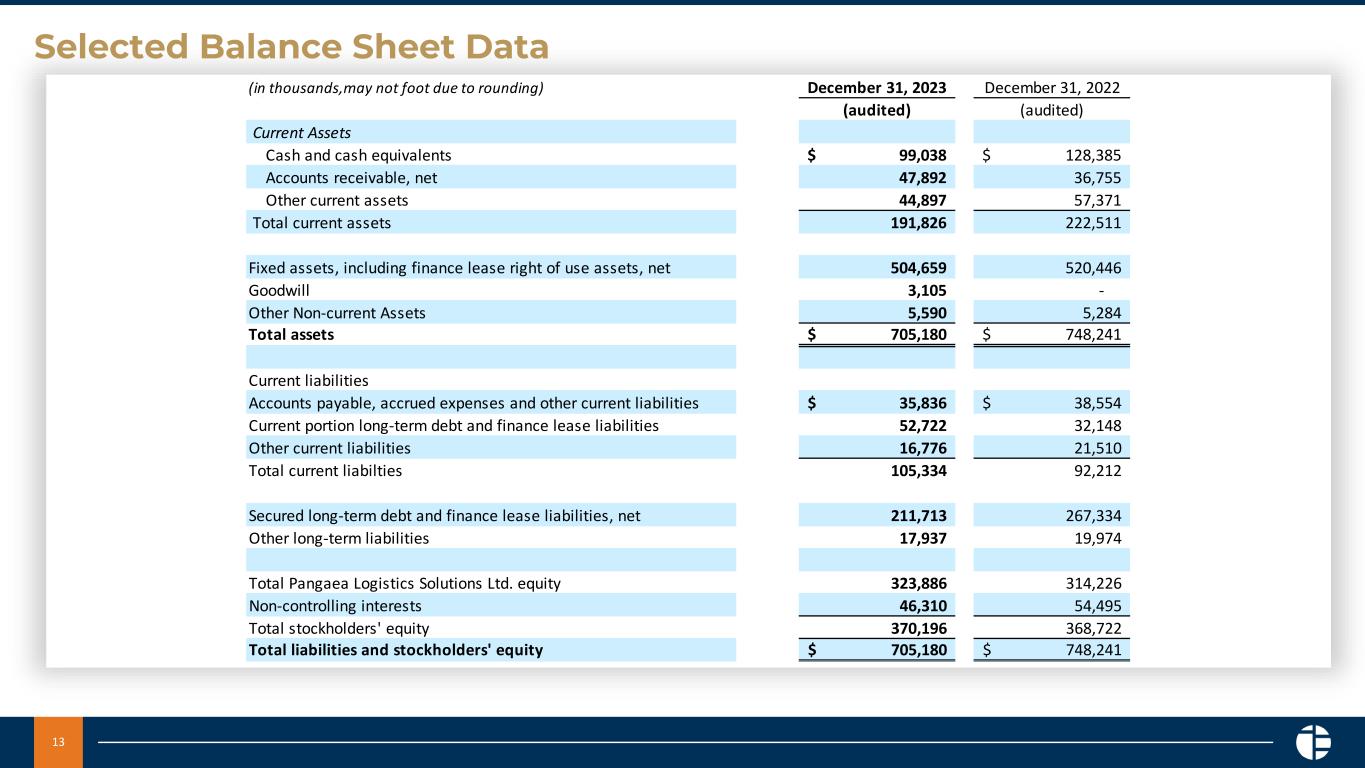The image size is (1365, 768).
Task: Select the Current Assets section heading
Action: tap(301, 133)
